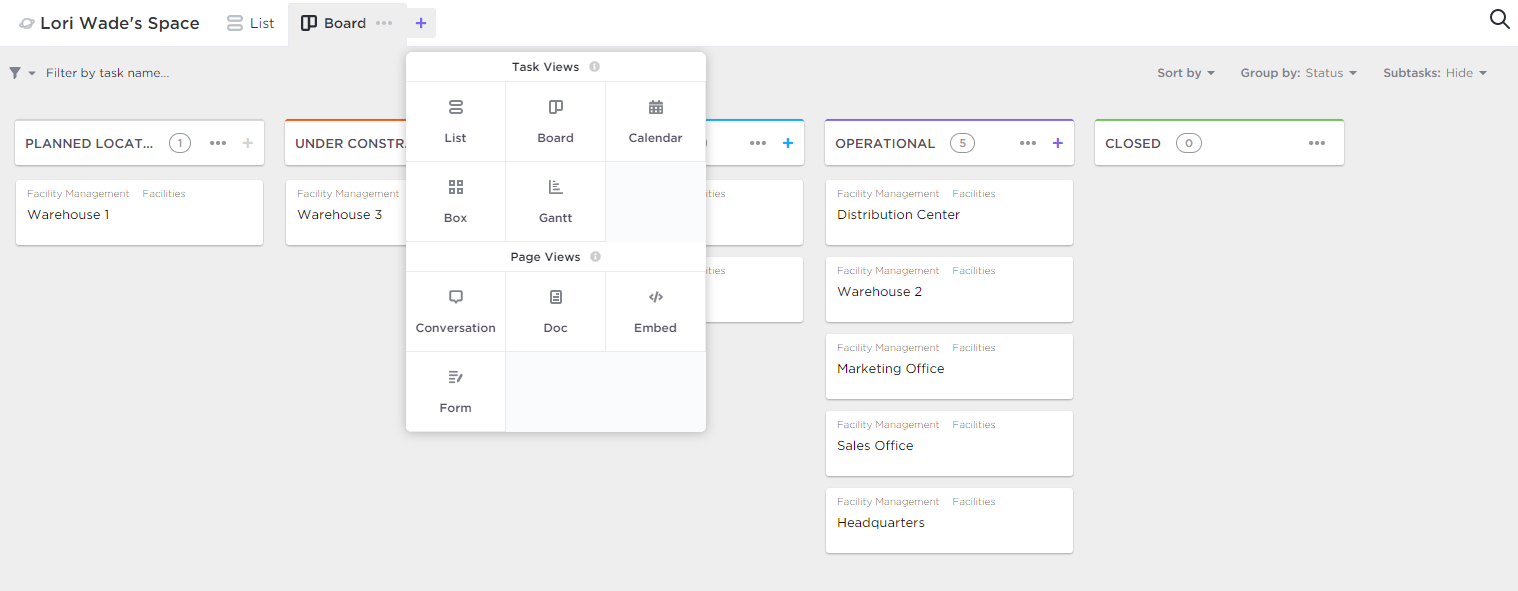Click the Task Views info icon
The height and width of the screenshot is (591, 1518).
594,67
